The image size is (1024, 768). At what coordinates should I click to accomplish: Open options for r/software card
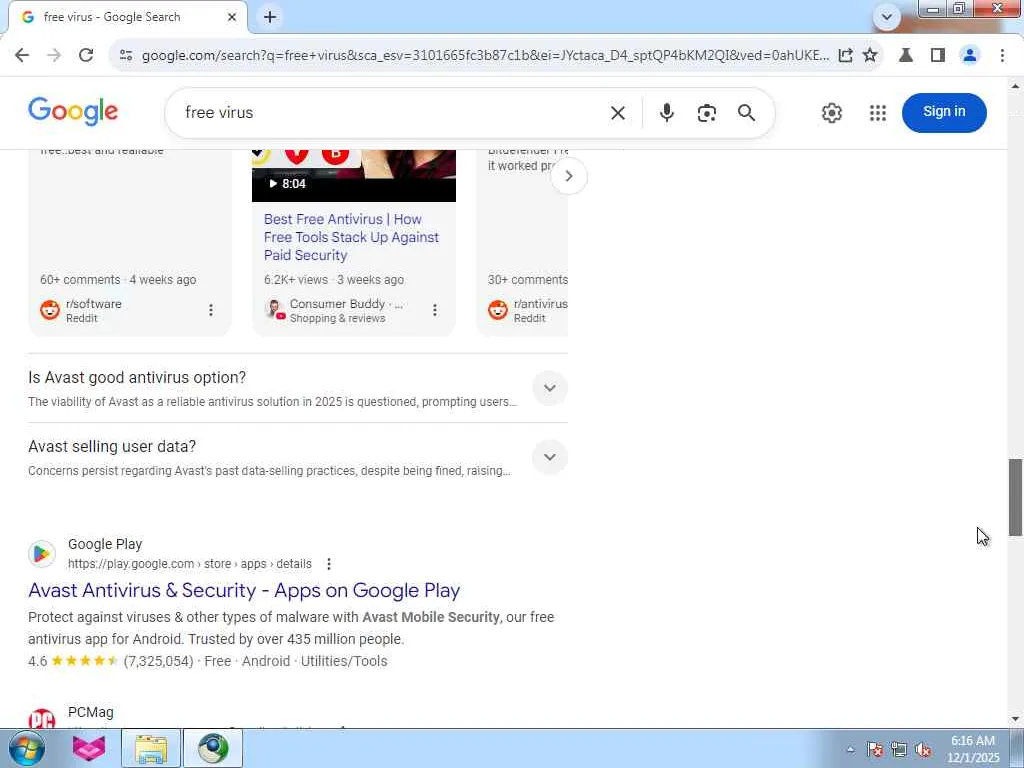[210, 310]
